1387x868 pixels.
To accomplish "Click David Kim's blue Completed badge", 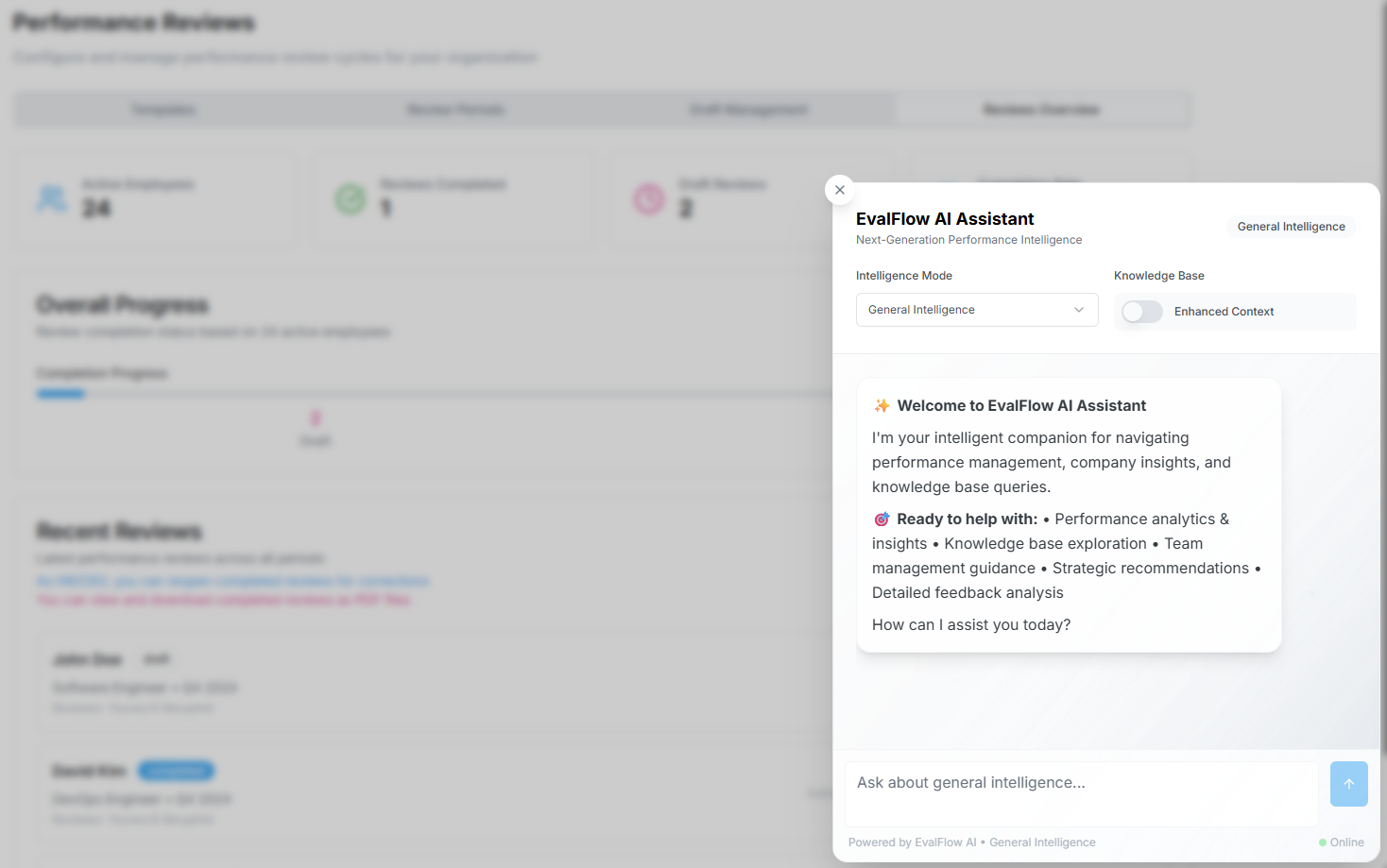I will (177, 771).
